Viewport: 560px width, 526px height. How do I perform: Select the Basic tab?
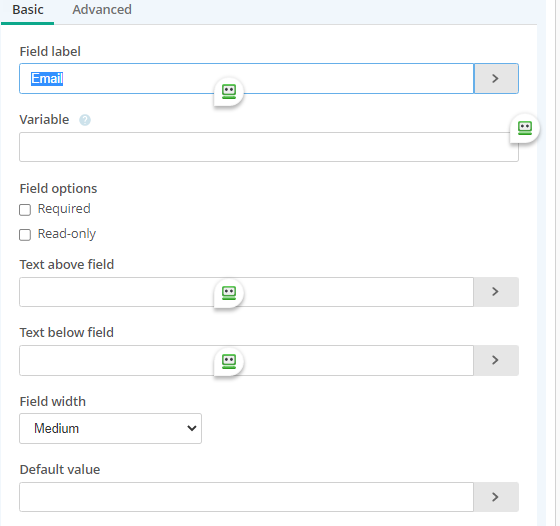pos(28,10)
